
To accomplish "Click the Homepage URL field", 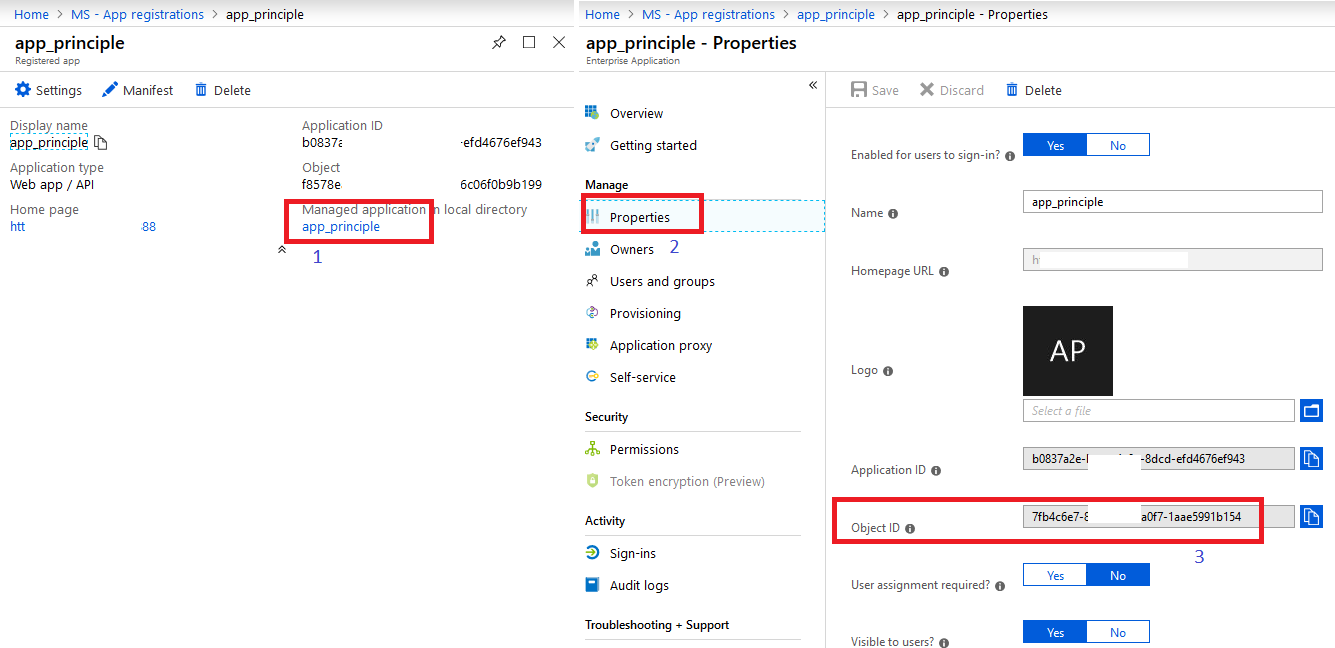I will (1172, 259).
